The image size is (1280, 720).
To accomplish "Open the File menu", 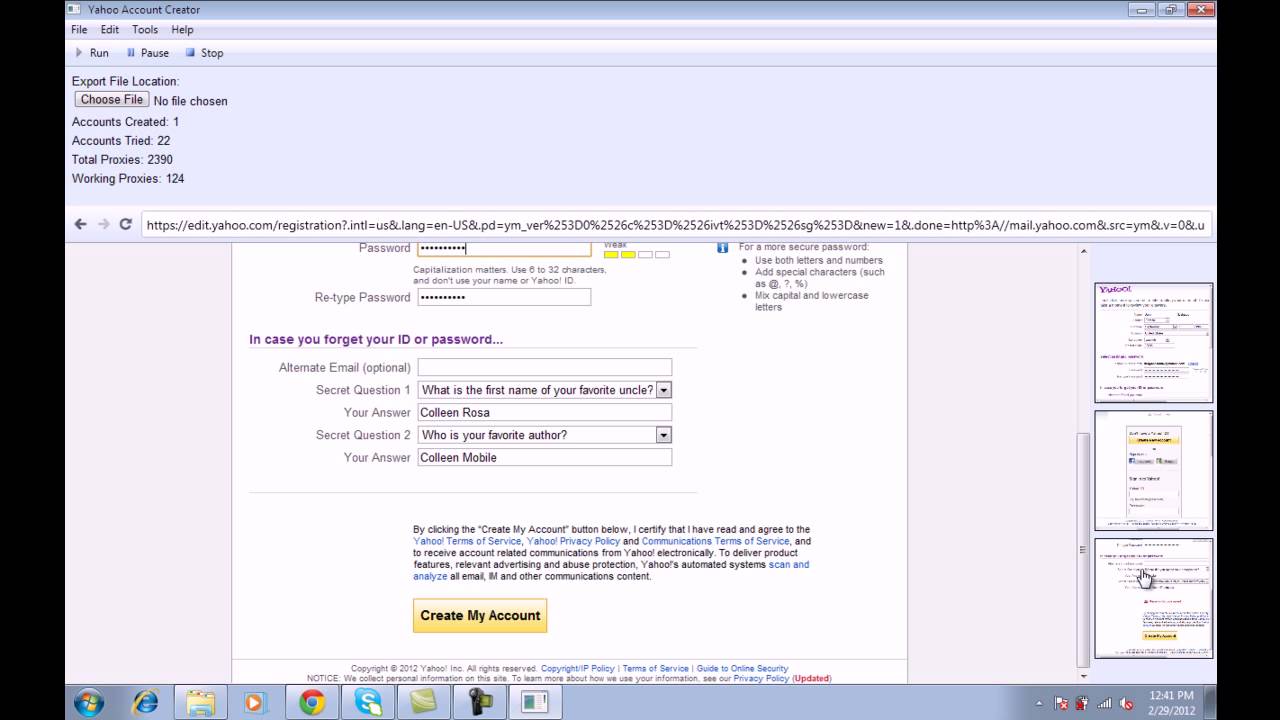I will click(x=79, y=30).
